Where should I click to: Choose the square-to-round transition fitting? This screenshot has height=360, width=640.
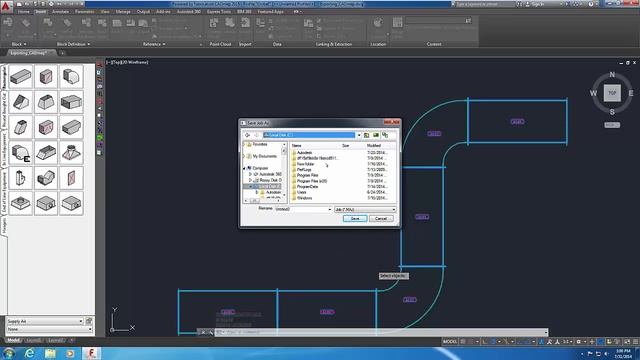[x=71, y=153]
